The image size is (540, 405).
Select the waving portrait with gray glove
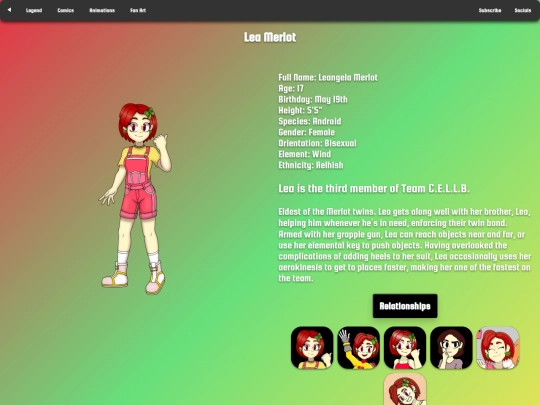[x=359, y=348]
